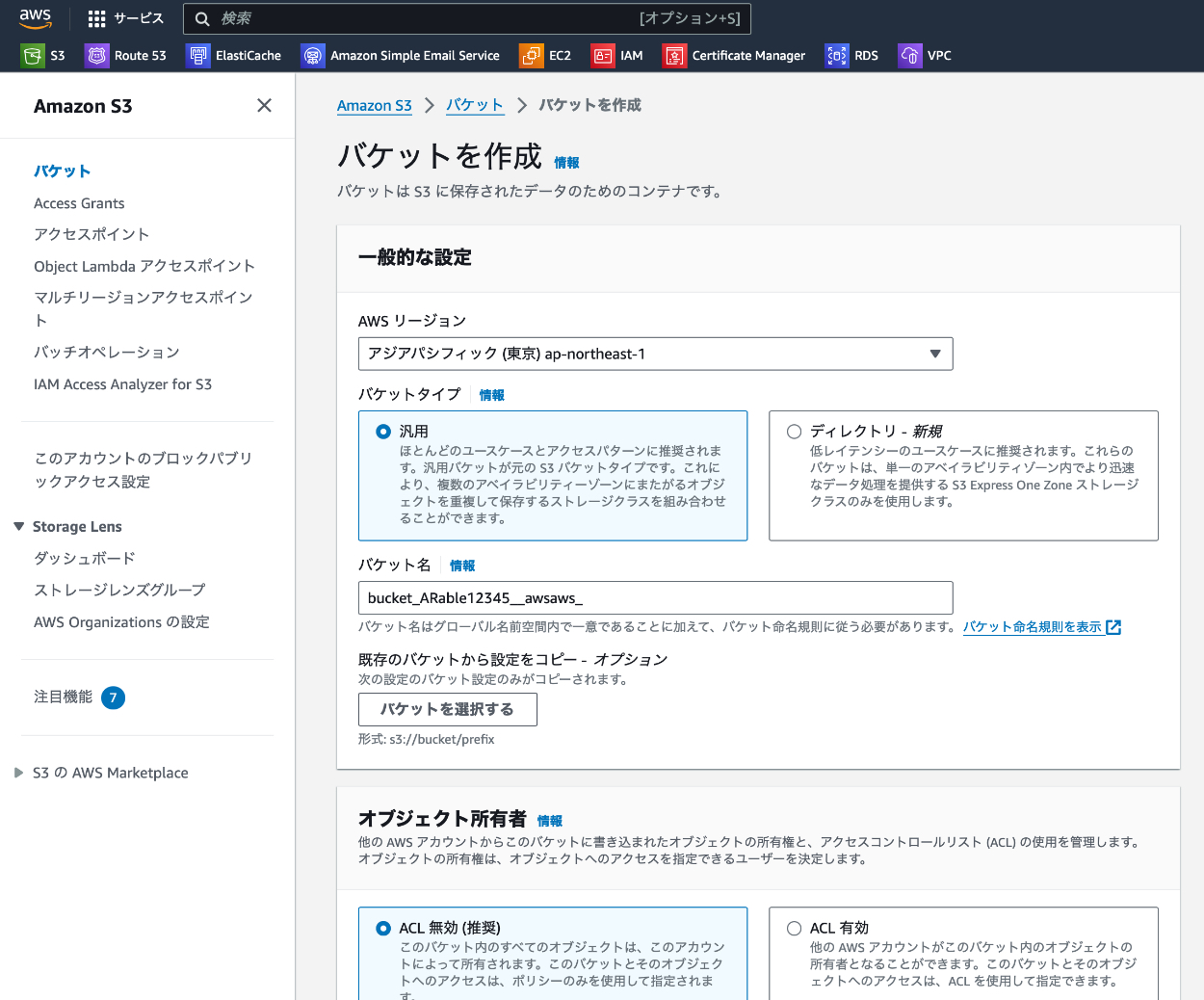Open the AWS リージョン dropdown

(655, 354)
